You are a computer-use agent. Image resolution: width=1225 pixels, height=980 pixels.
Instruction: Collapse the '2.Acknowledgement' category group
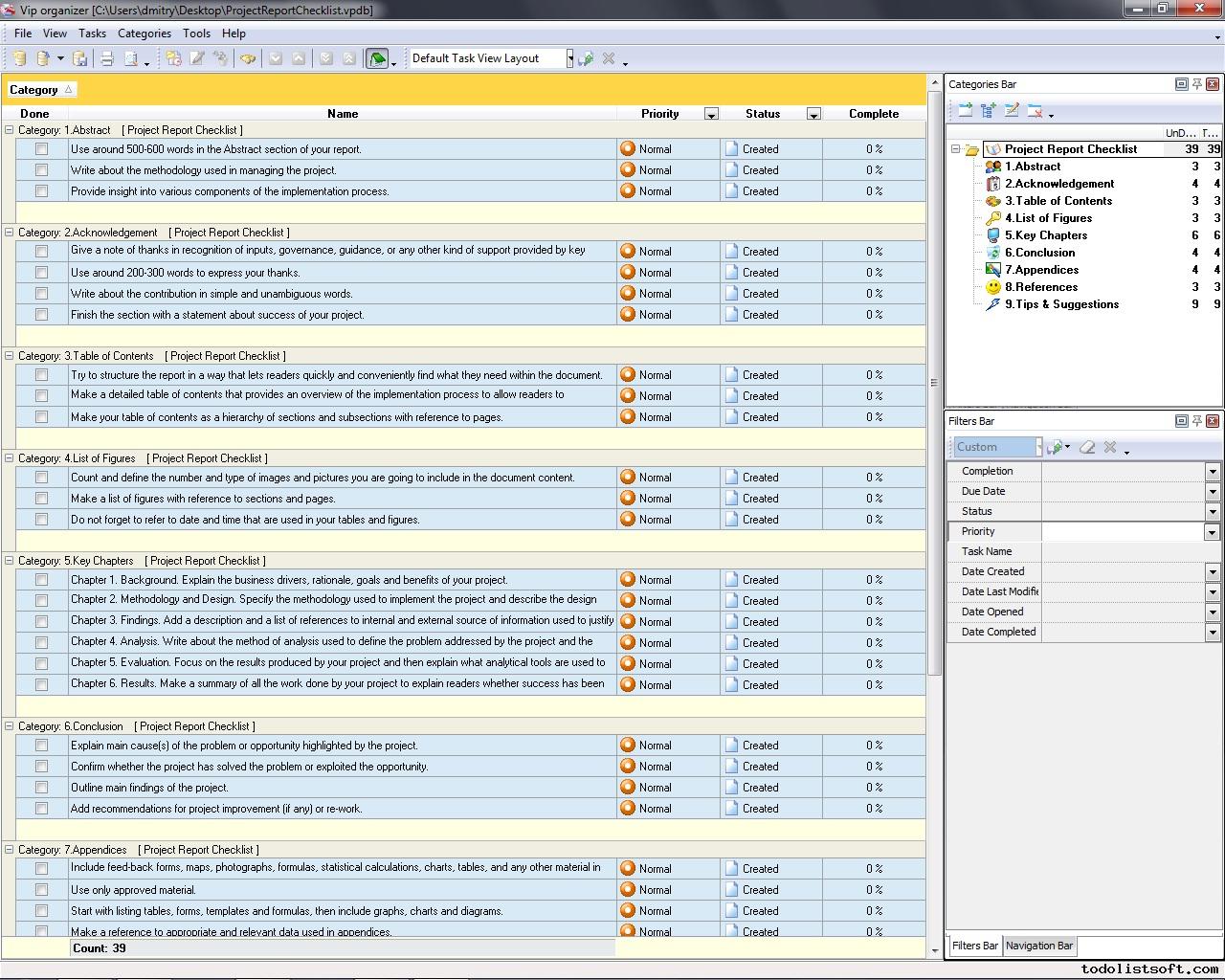(x=10, y=233)
